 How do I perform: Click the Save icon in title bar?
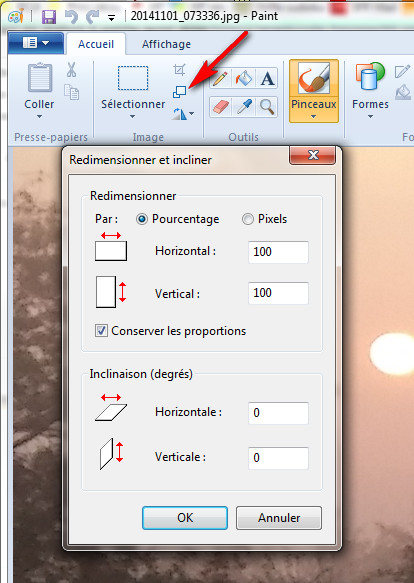49,17
